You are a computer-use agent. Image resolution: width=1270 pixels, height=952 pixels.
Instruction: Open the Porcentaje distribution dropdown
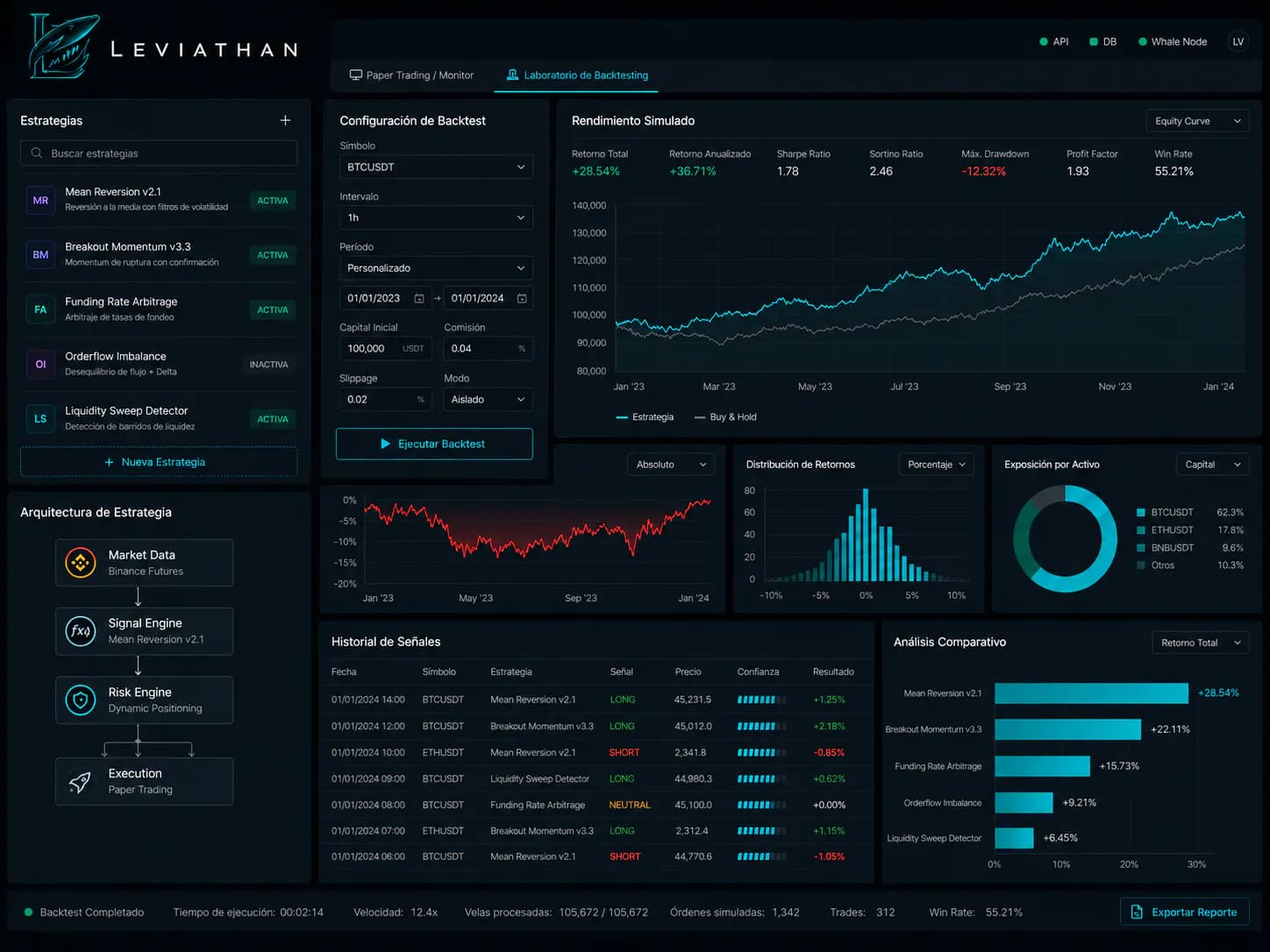point(936,465)
